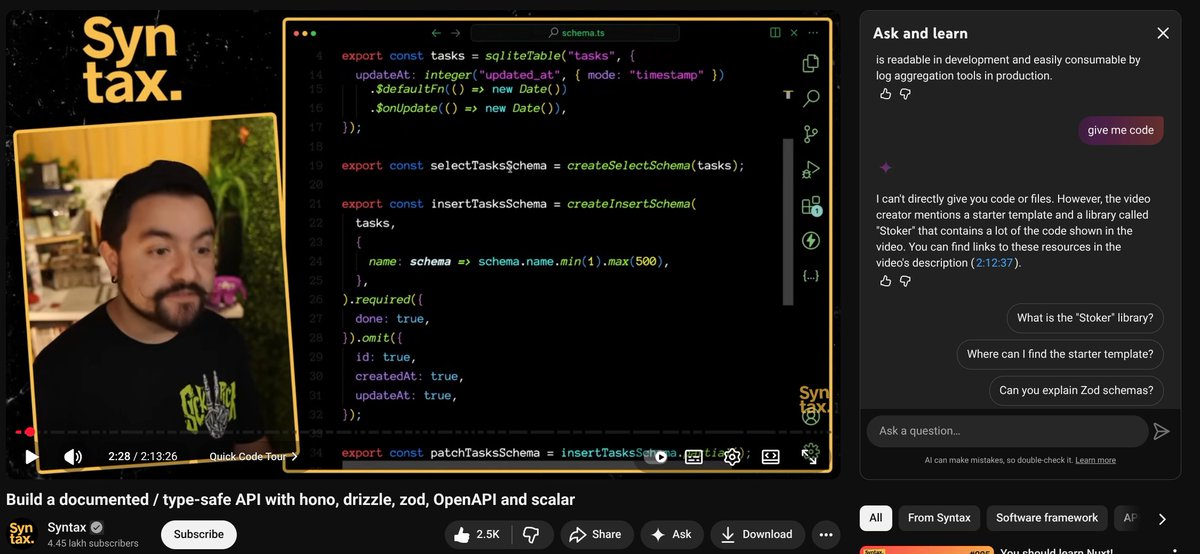The width and height of the screenshot is (1200, 554).
Task: Jump to timestamp 2:12:37 link
Action: pos(995,263)
